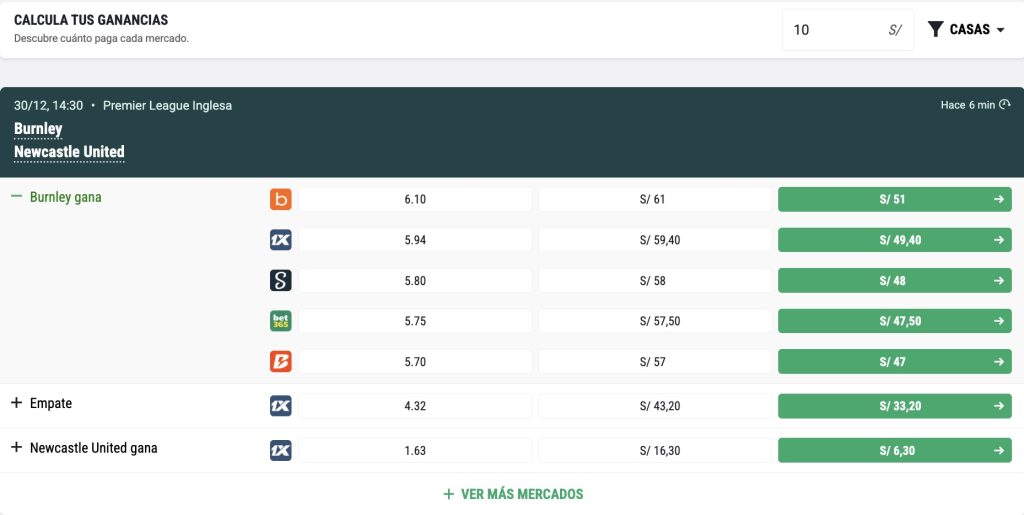1024x515 pixels.
Task: Click the orange Betsson logo in Burnley row
Action: pyautogui.click(x=281, y=200)
